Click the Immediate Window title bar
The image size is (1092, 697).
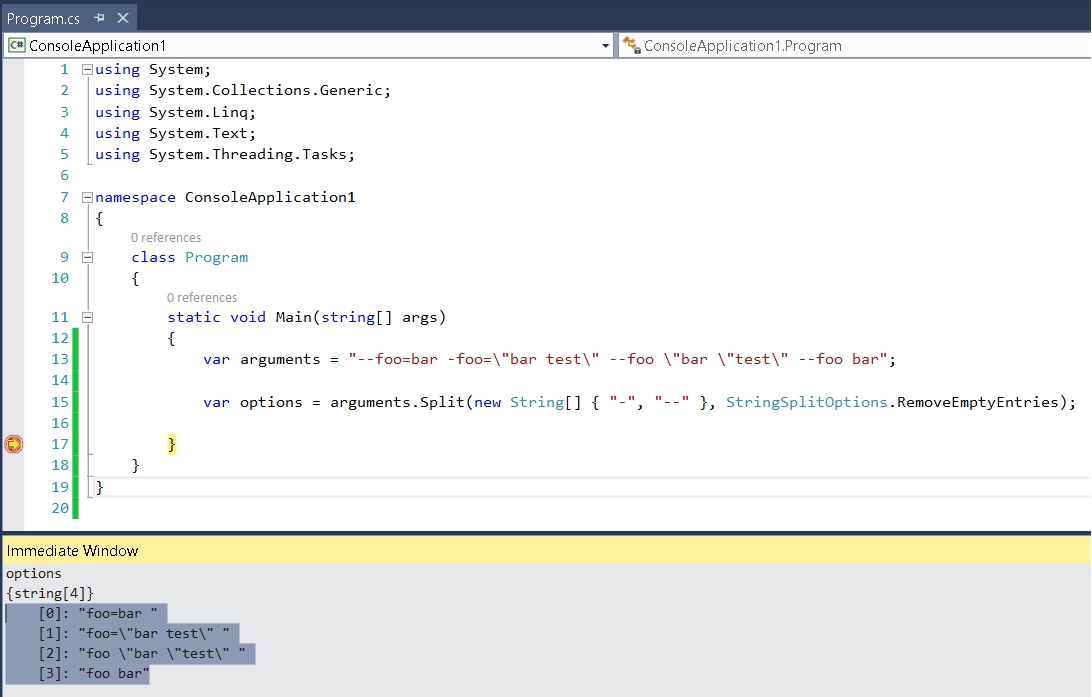click(x=546, y=550)
